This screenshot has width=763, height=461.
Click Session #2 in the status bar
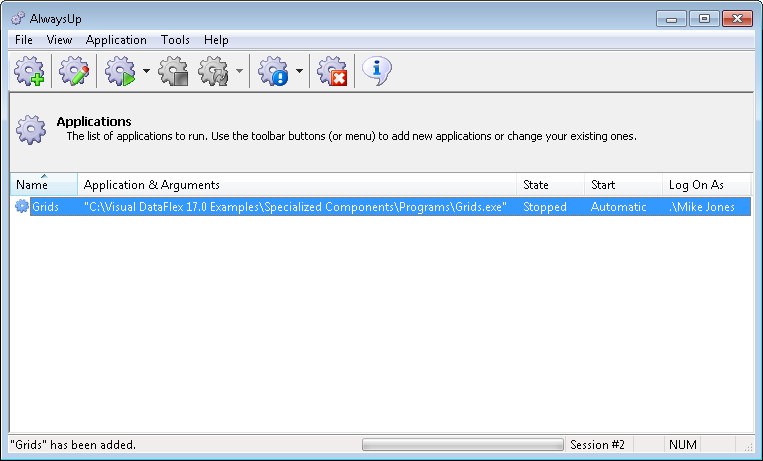click(597, 444)
